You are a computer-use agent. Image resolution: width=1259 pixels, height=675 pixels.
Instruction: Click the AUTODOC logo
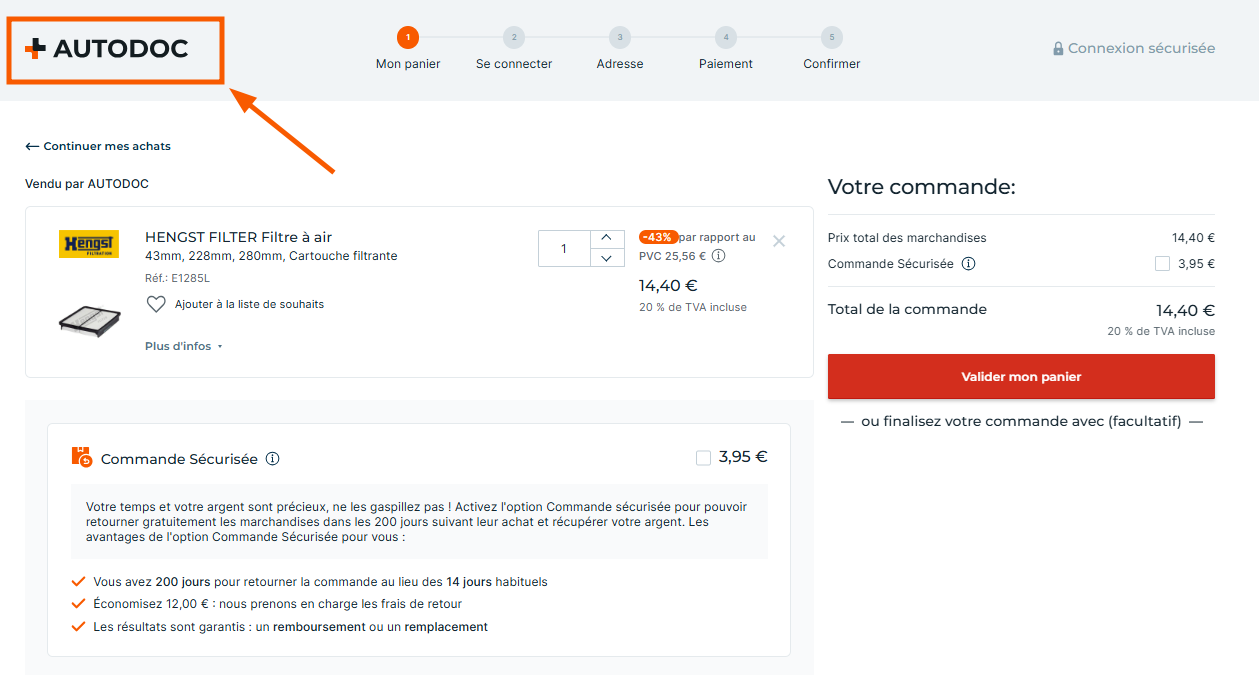pos(107,48)
